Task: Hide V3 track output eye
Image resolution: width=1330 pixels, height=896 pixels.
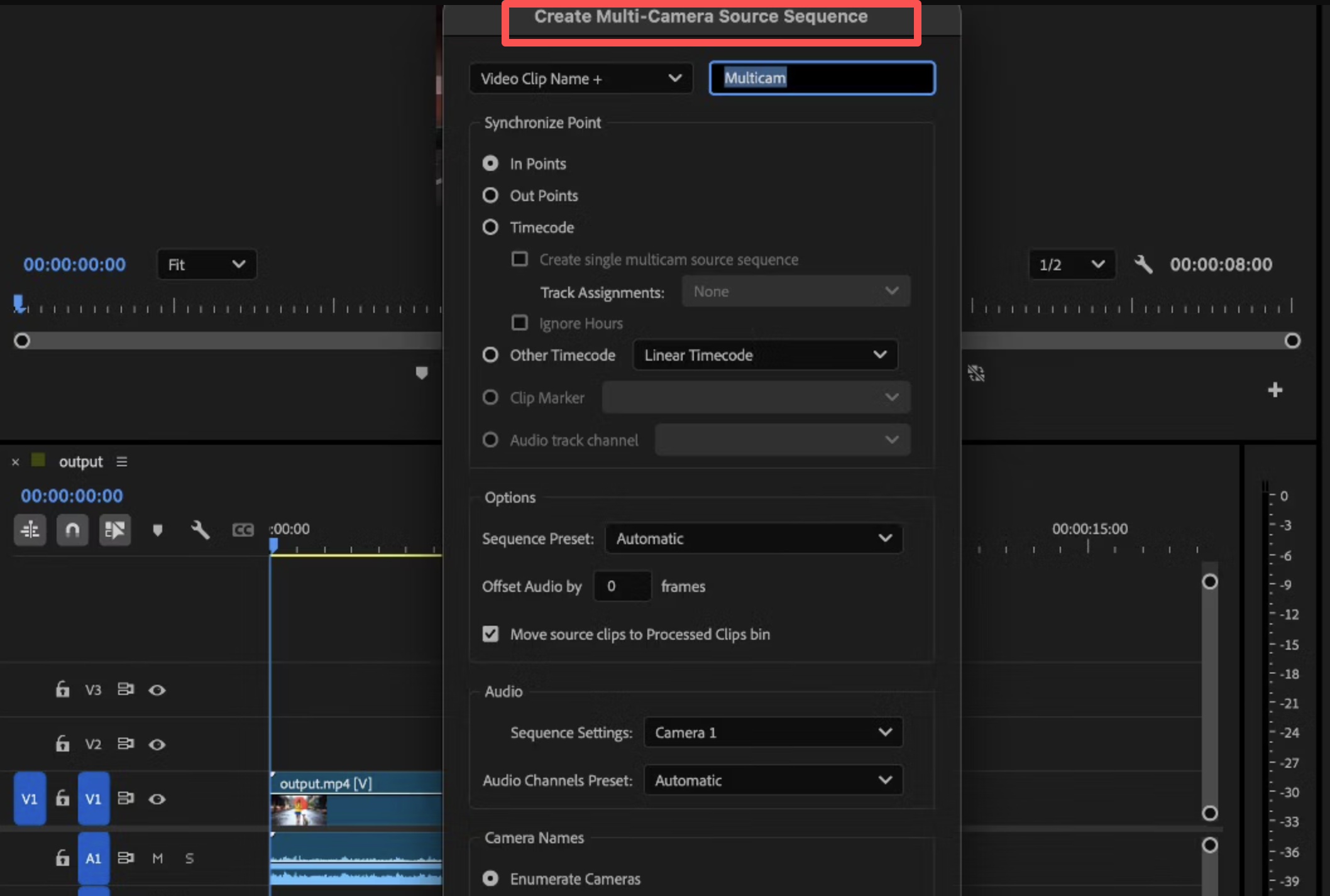Action: coord(157,690)
